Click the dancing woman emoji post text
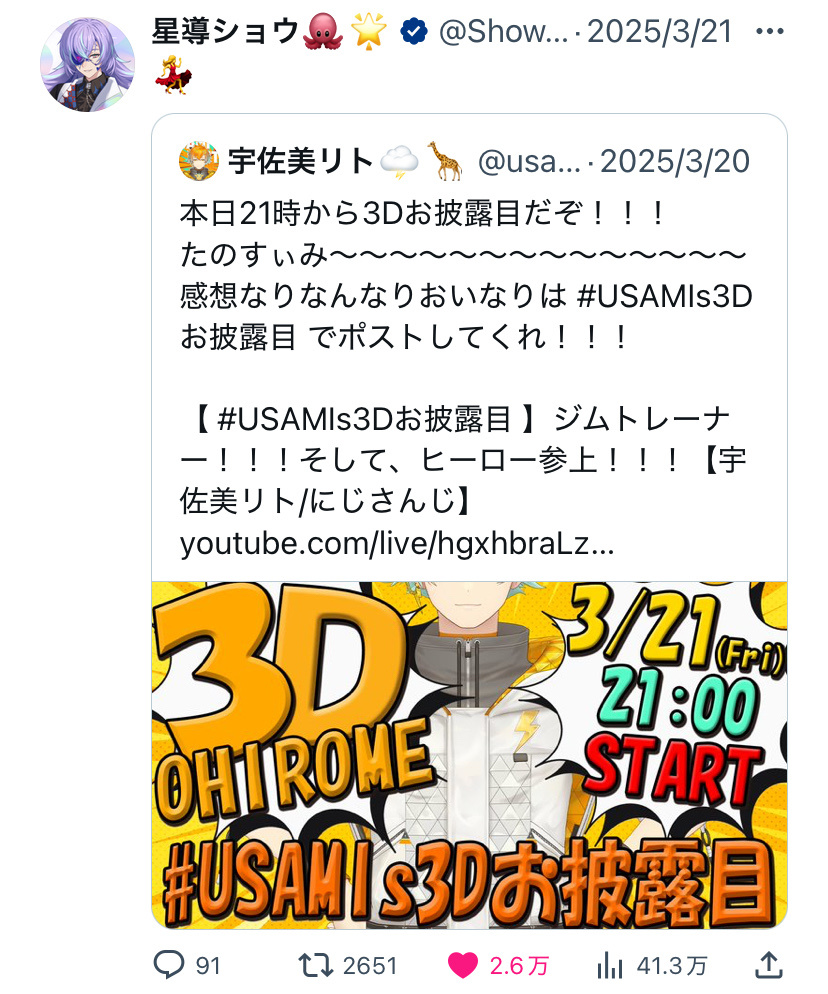The height and width of the screenshot is (994, 828). click(x=173, y=75)
